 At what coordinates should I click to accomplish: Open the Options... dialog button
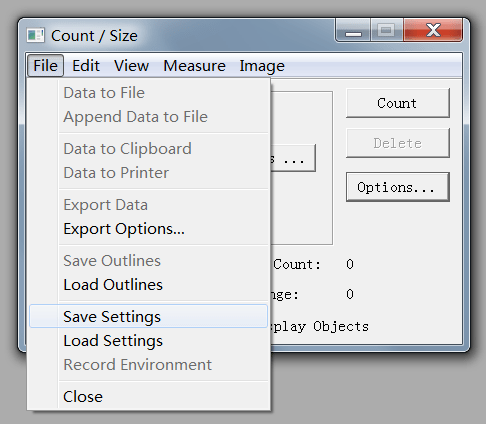point(398,187)
